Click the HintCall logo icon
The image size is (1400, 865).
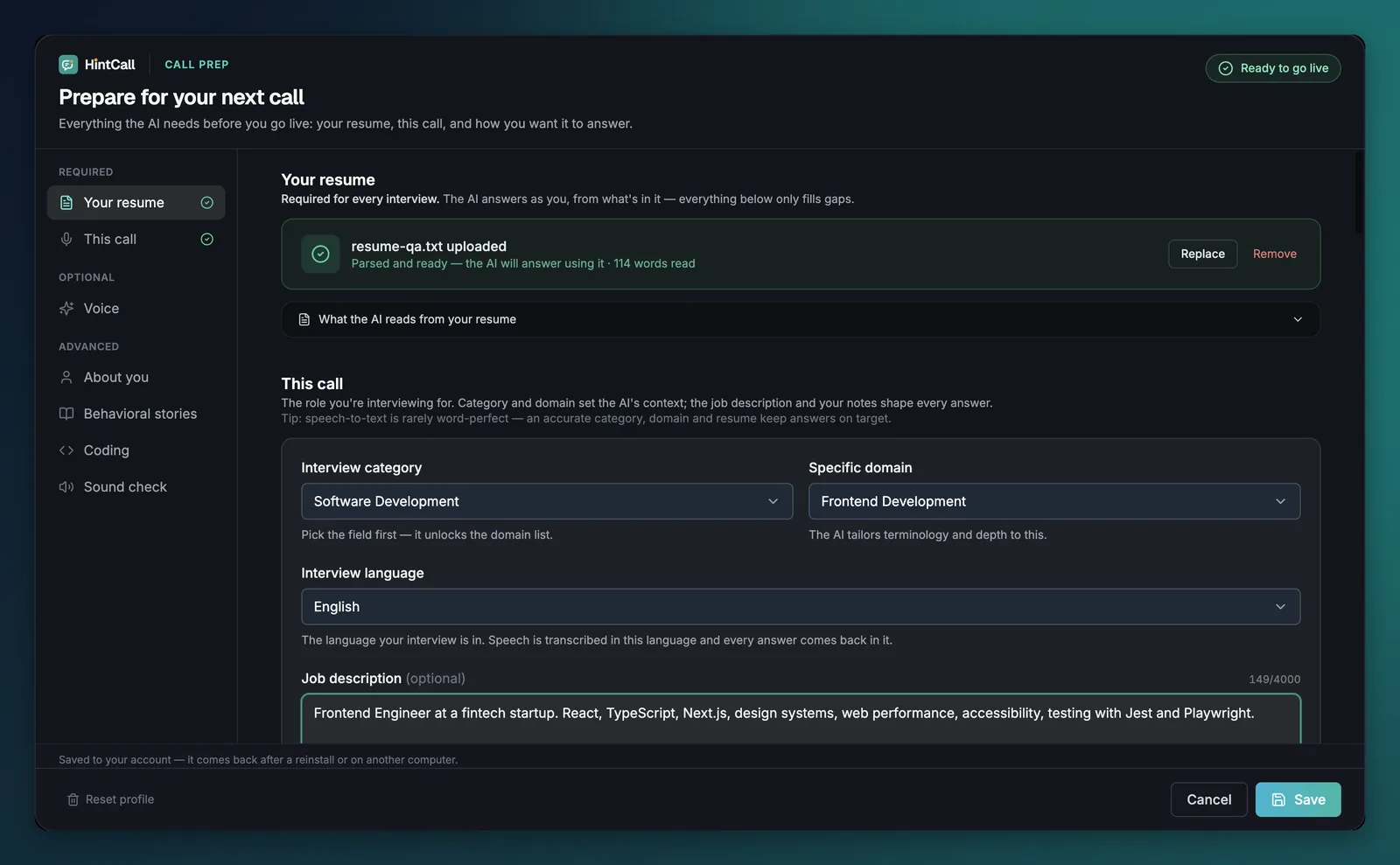pyautogui.click(x=68, y=65)
